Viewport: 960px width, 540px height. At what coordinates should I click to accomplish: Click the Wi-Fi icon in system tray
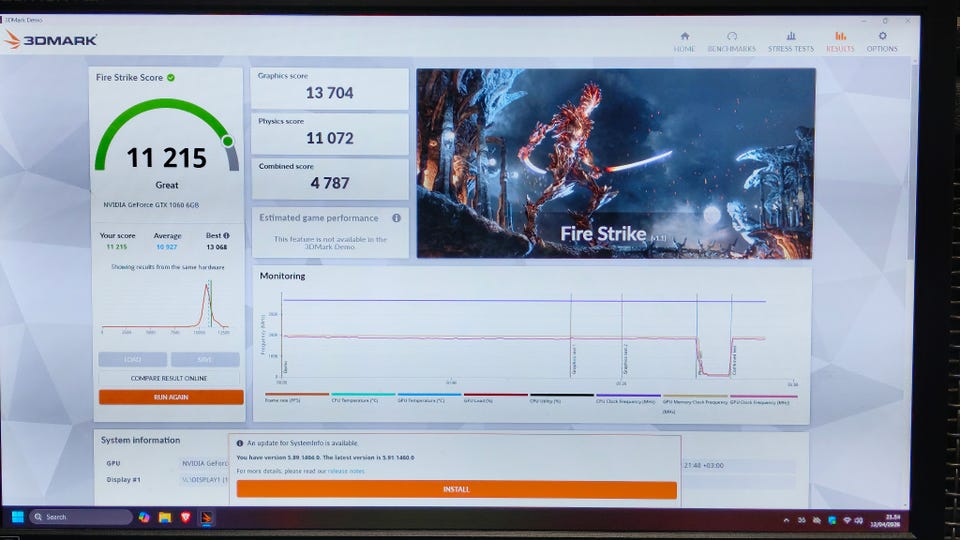click(x=847, y=520)
